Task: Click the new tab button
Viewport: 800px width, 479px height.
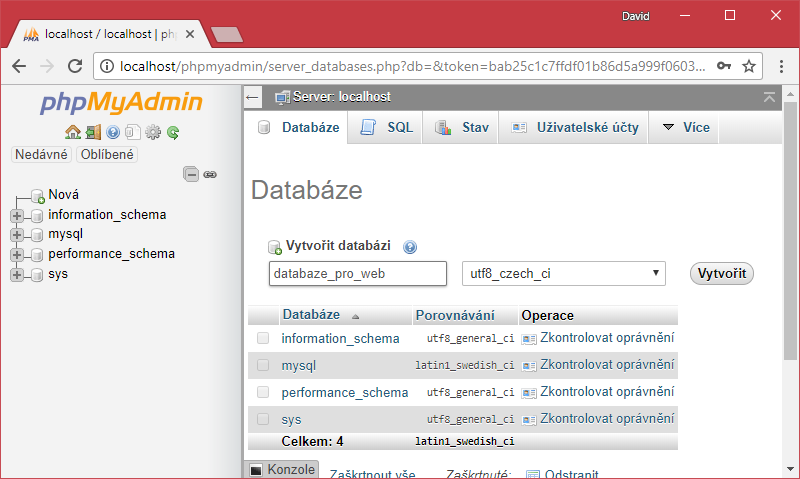Action: coord(227,35)
